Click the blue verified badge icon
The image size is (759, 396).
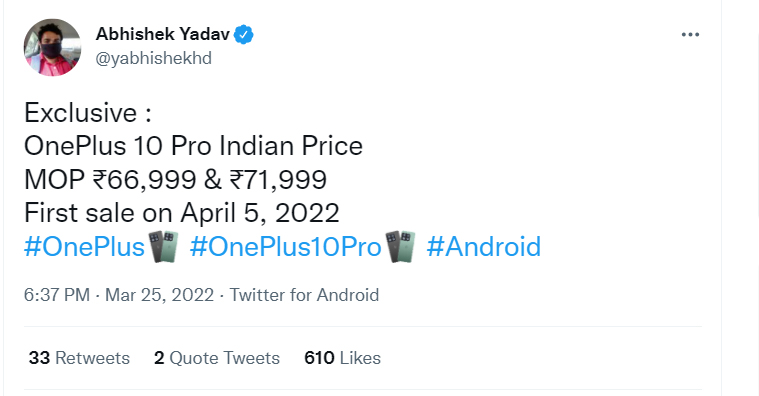point(244,35)
